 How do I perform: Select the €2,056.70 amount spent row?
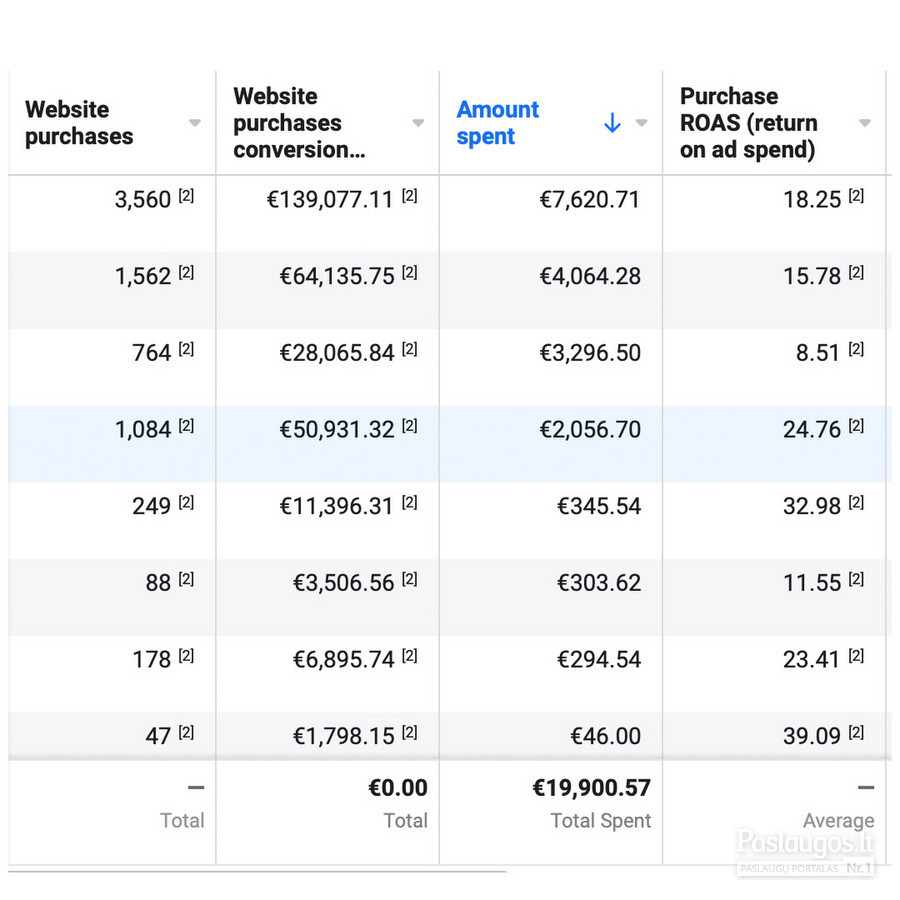click(450, 444)
